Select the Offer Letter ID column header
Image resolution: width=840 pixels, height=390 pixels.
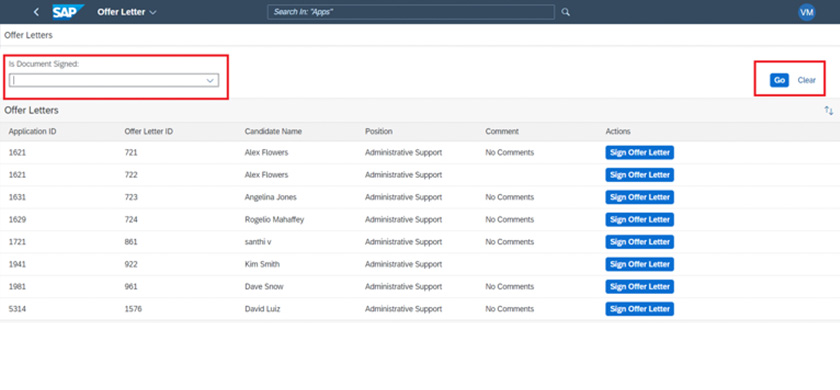pos(148,131)
